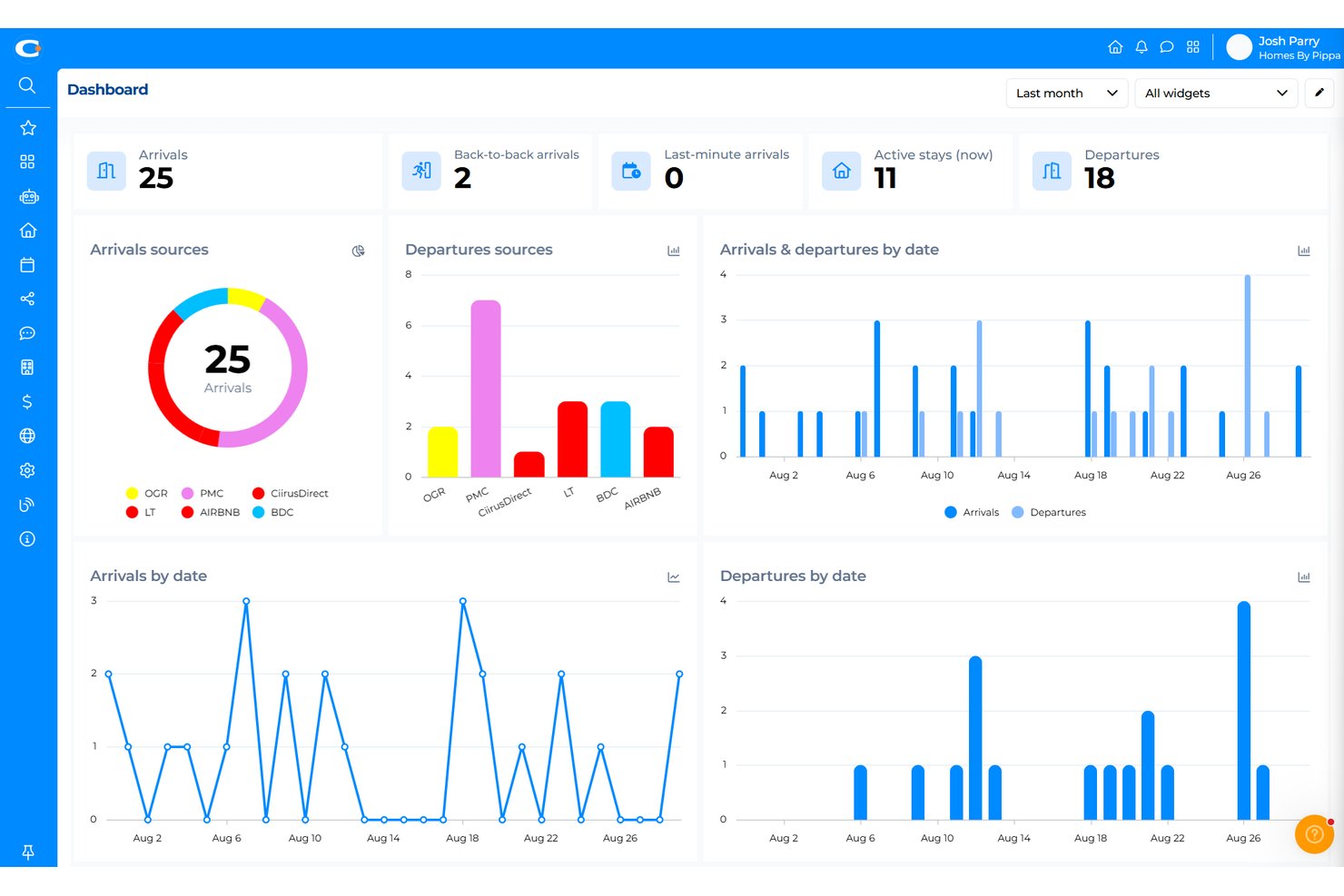Toggle the OGR legend entry in Arrivals sources
The image size is (1344, 896).
(x=147, y=494)
